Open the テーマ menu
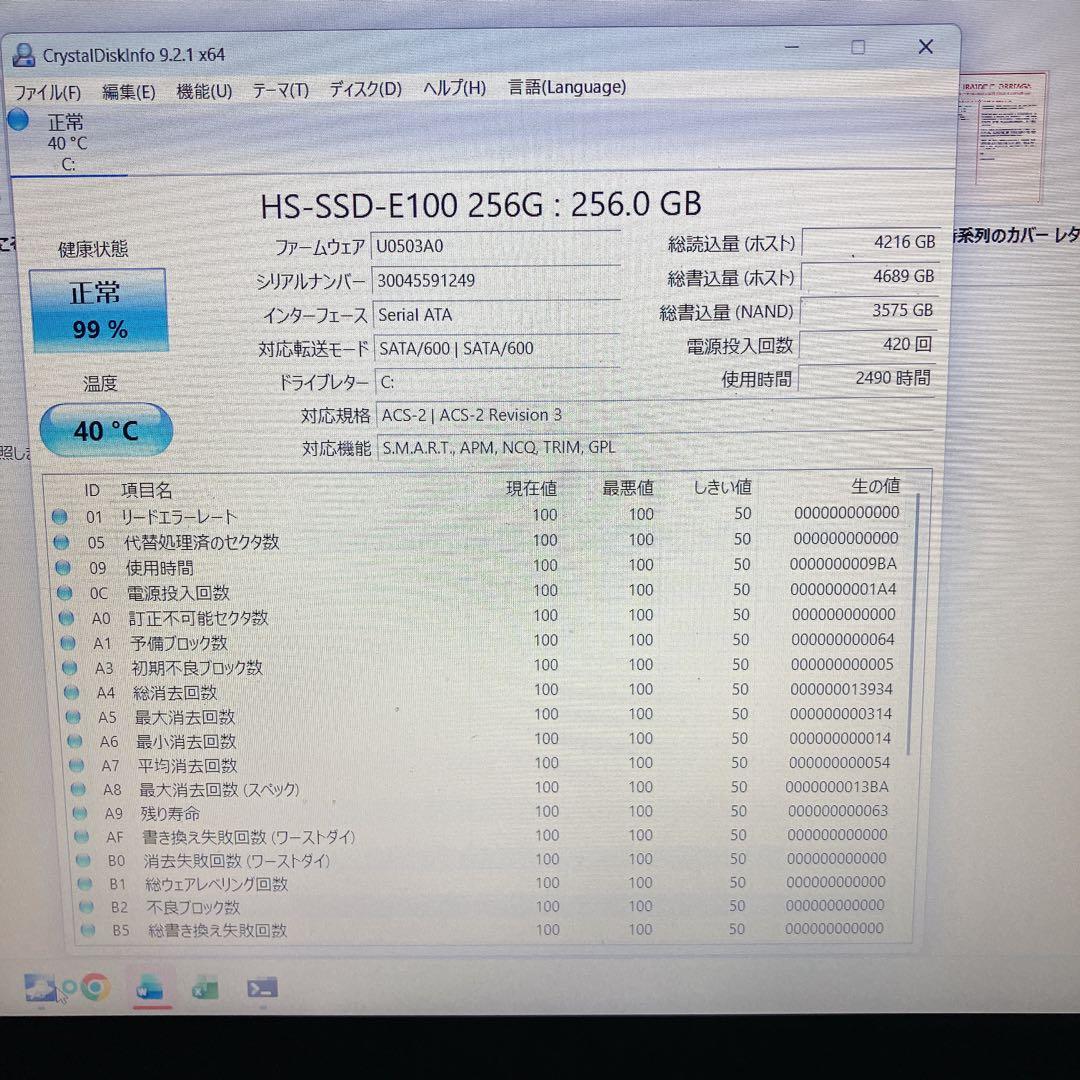The image size is (1080, 1080). pyautogui.click(x=278, y=89)
